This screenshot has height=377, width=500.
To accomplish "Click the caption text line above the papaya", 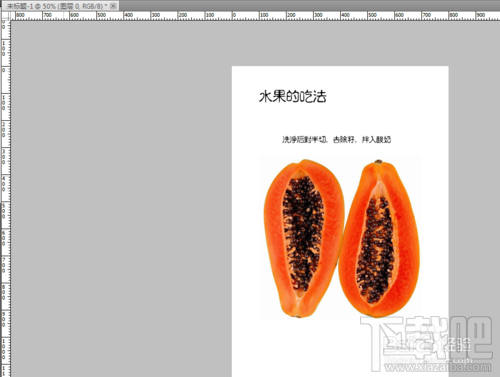I will [336, 139].
